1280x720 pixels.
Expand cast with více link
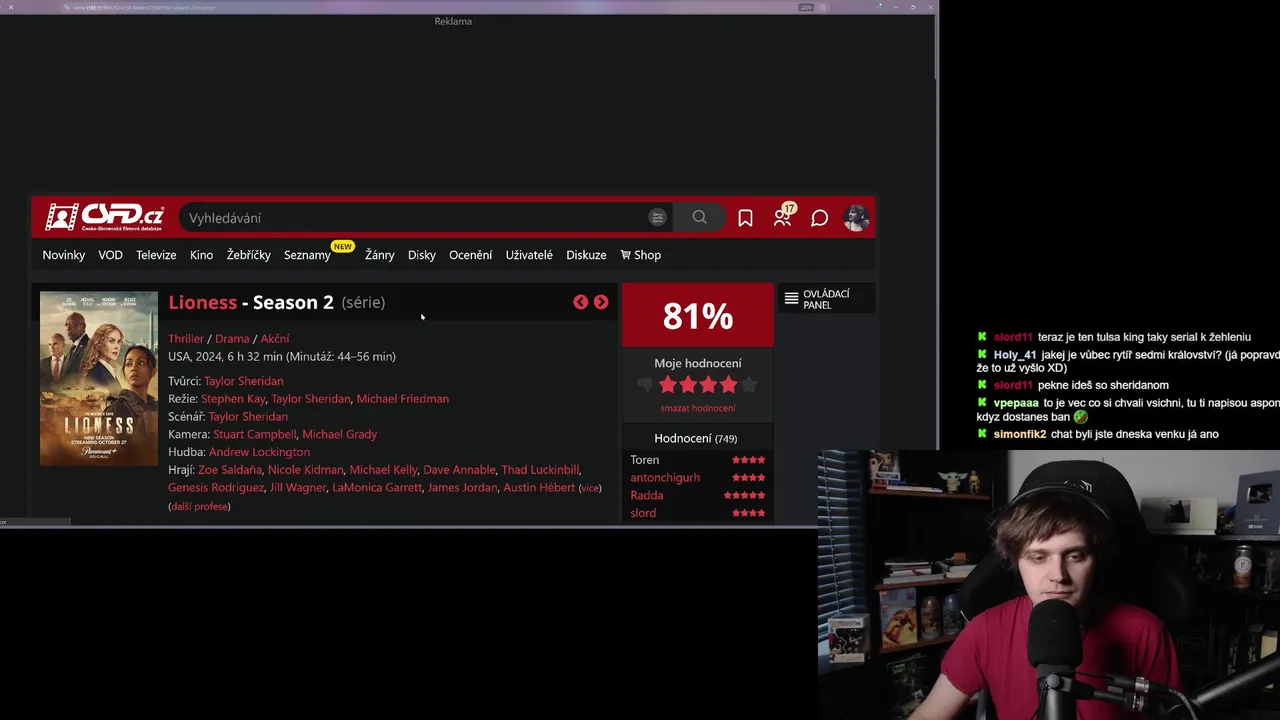[x=590, y=488]
